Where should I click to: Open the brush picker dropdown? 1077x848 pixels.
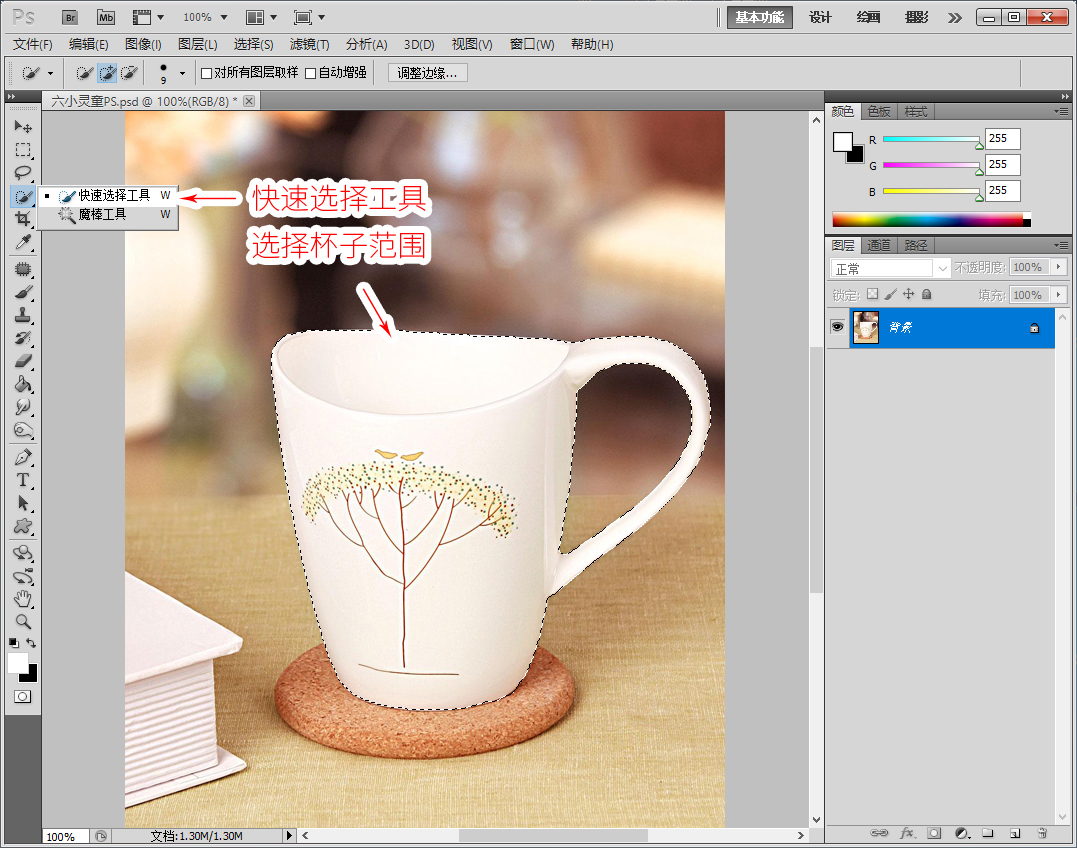[182, 73]
